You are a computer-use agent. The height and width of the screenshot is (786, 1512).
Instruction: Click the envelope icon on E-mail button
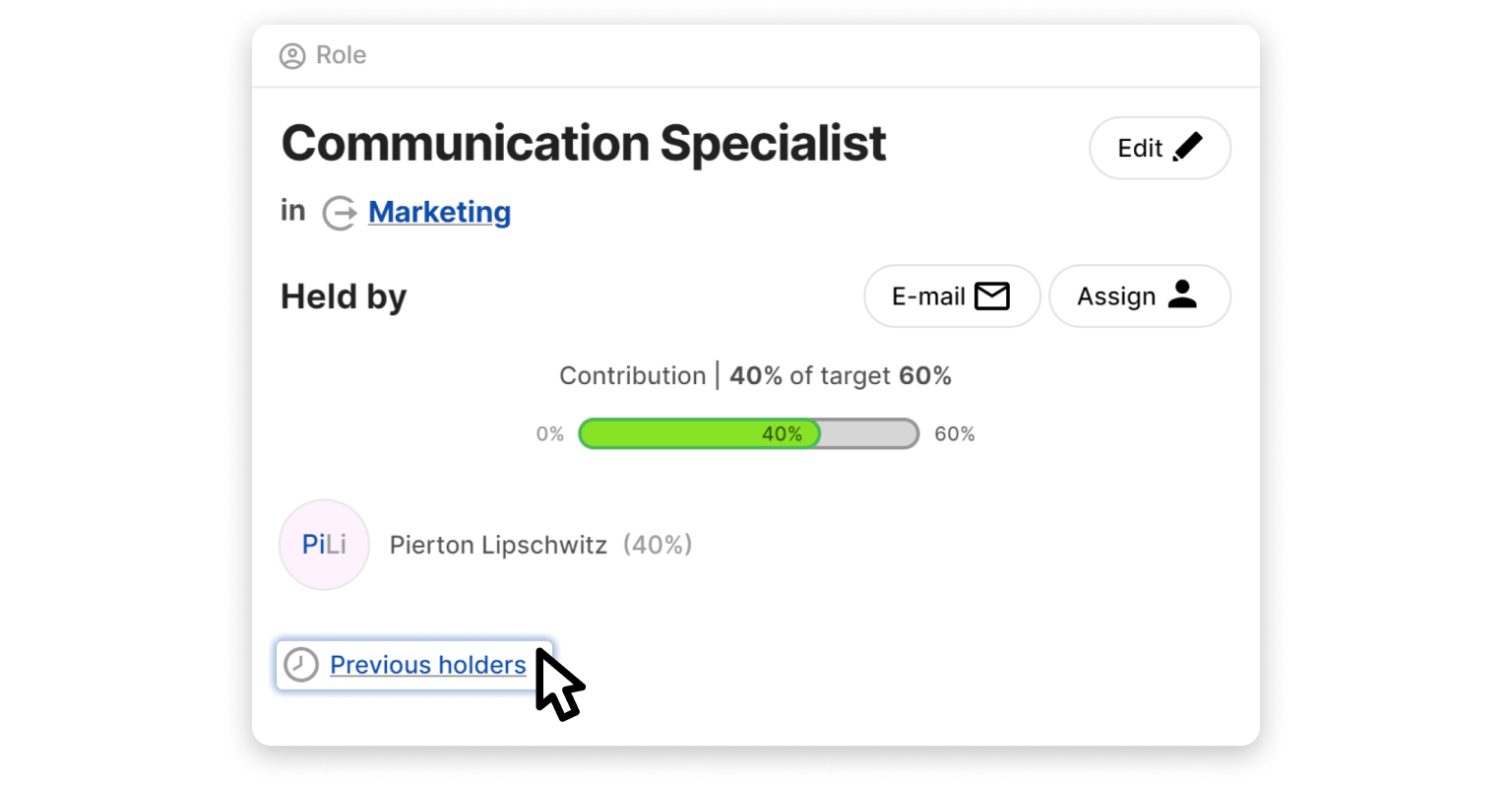click(x=991, y=295)
